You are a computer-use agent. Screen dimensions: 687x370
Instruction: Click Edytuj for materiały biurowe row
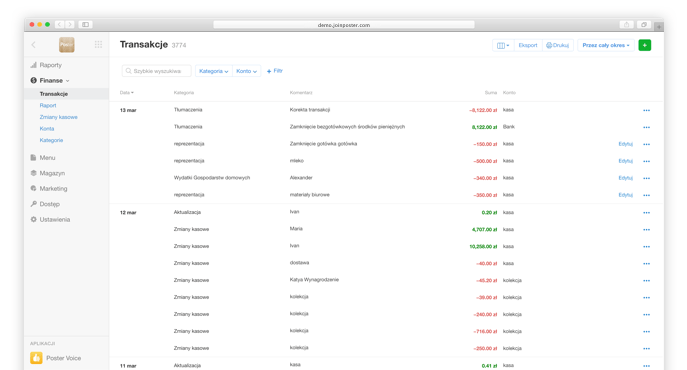coord(625,195)
